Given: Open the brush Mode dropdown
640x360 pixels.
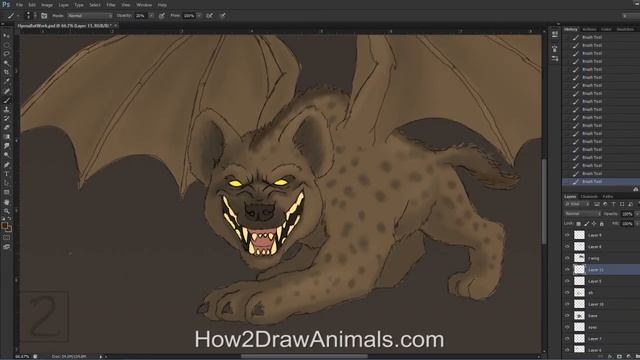Looking at the screenshot, I should click(89, 16).
